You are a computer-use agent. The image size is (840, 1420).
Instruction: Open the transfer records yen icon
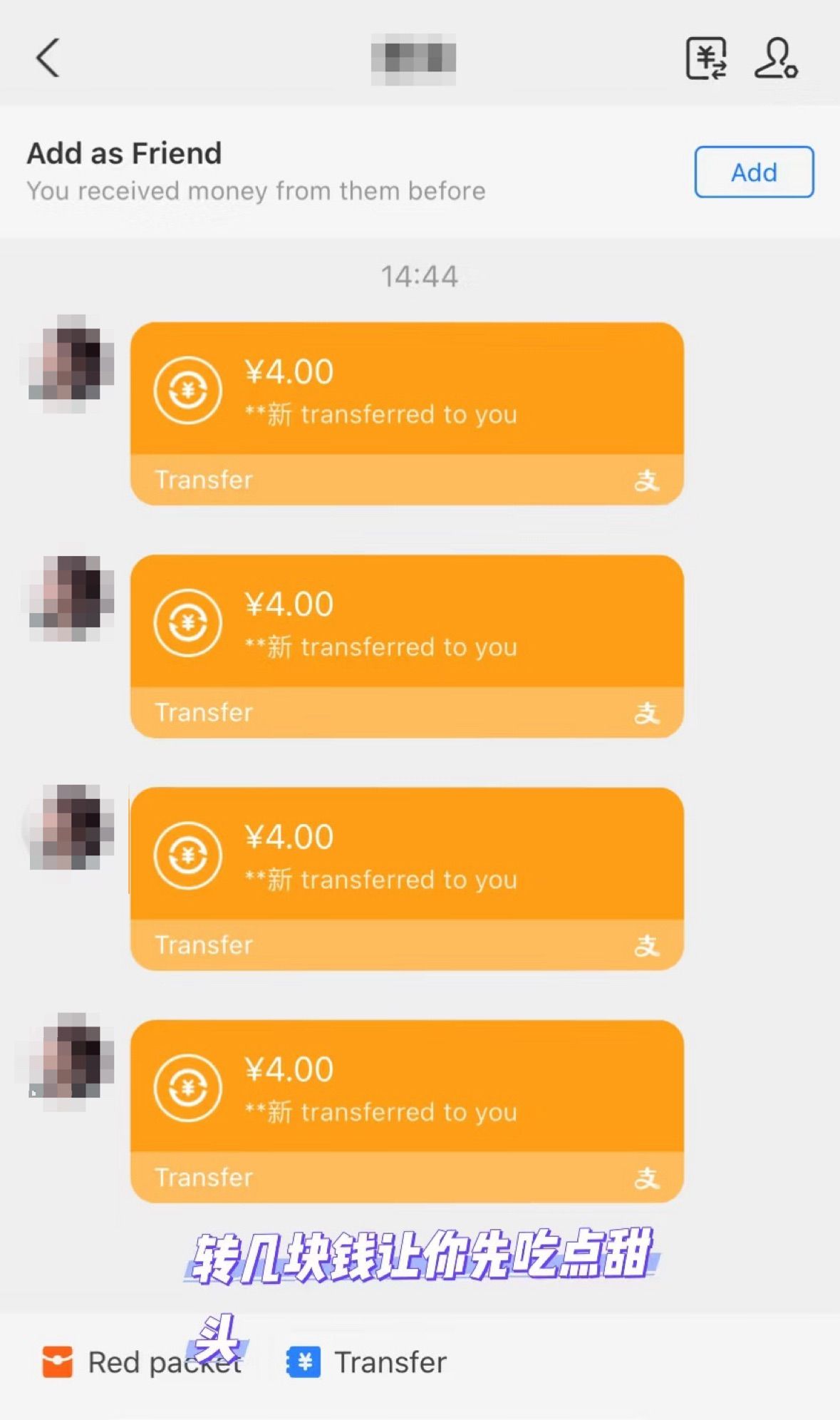coord(706,58)
